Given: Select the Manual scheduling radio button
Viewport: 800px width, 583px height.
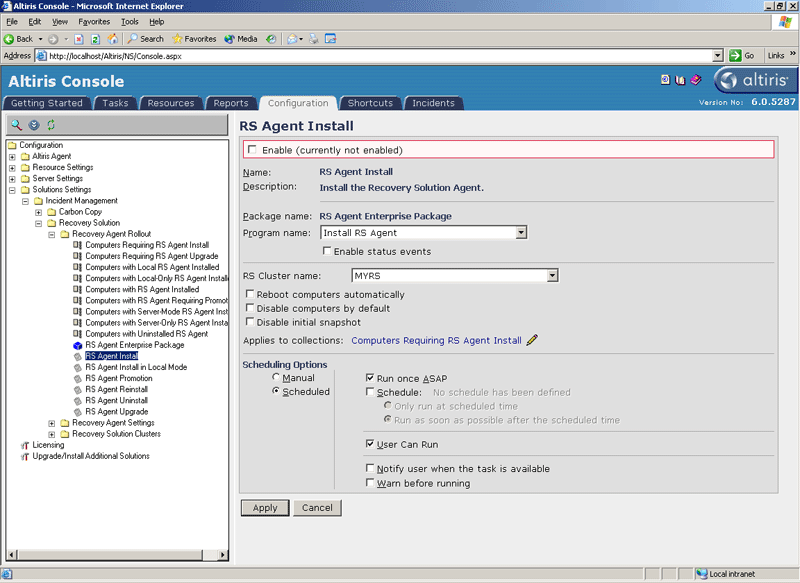Looking at the screenshot, I should click(x=277, y=378).
